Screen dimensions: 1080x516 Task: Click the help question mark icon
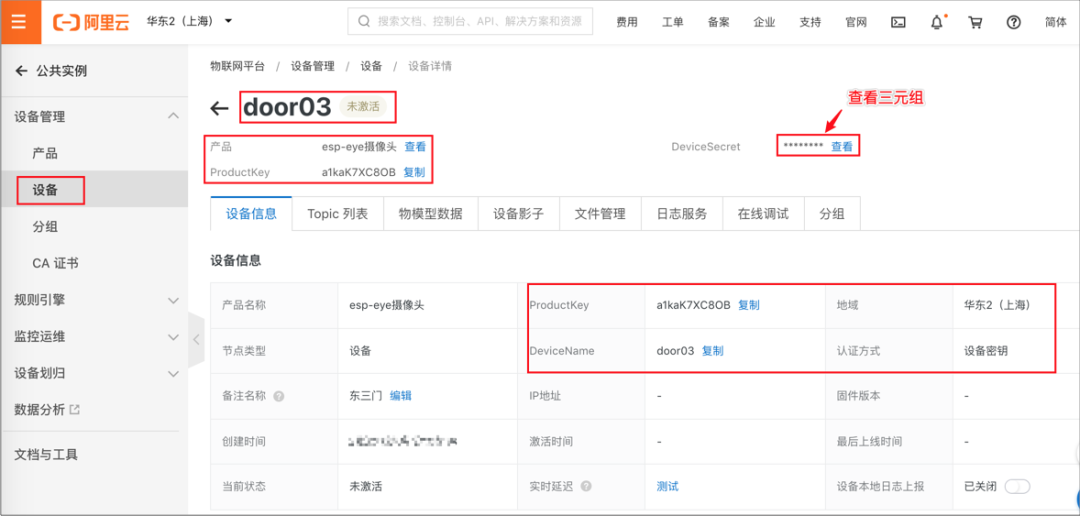[x=1013, y=22]
